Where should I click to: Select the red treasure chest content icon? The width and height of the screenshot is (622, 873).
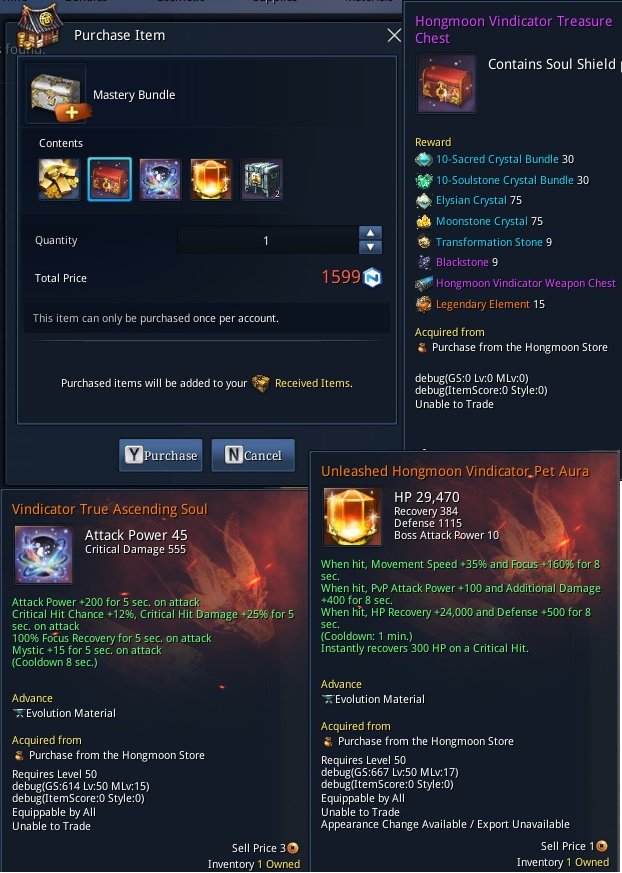tap(110, 179)
